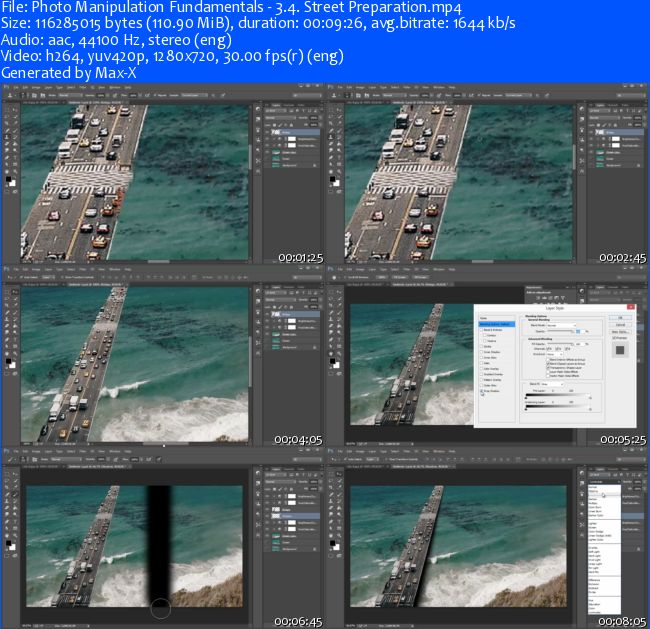The image size is (650, 629).
Task: Toggle Preview checkbox in Layer Style dialog
Action: click(x=614, y=338)
